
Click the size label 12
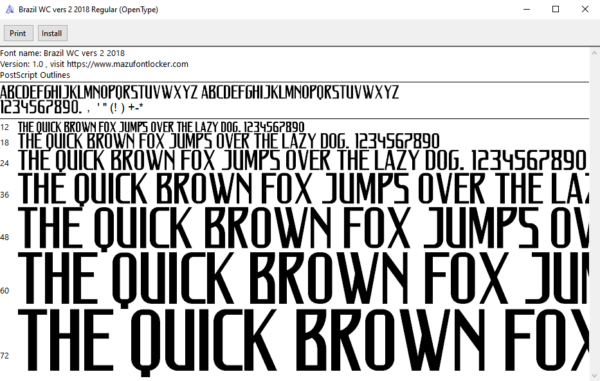pyautogui.click(x=4, y=127)
